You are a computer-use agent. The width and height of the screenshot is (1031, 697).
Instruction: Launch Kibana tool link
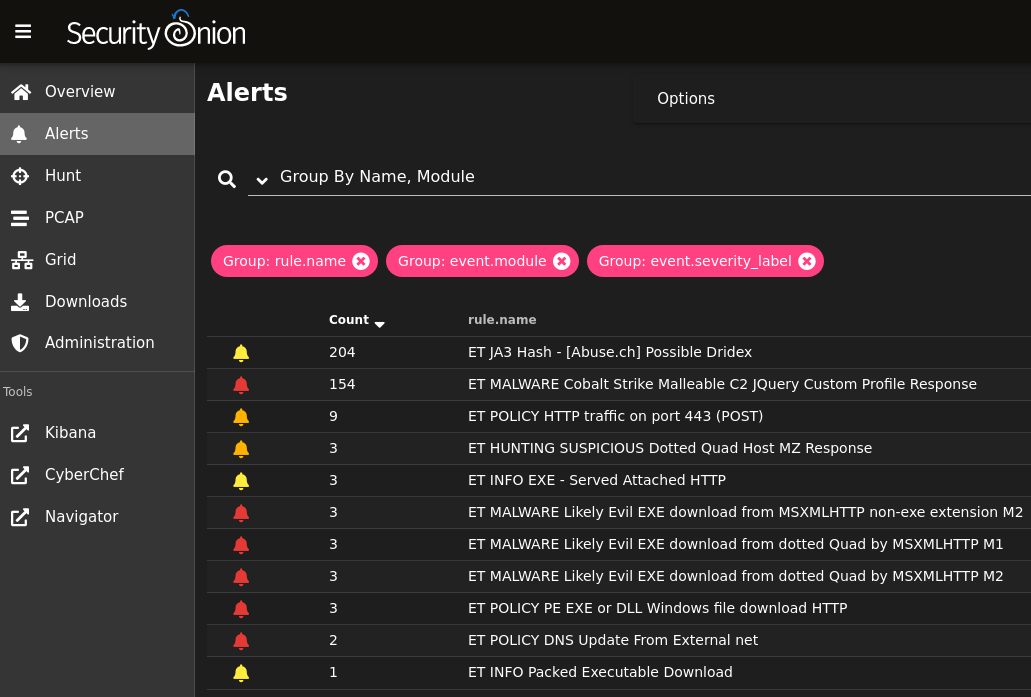point(97,433)
